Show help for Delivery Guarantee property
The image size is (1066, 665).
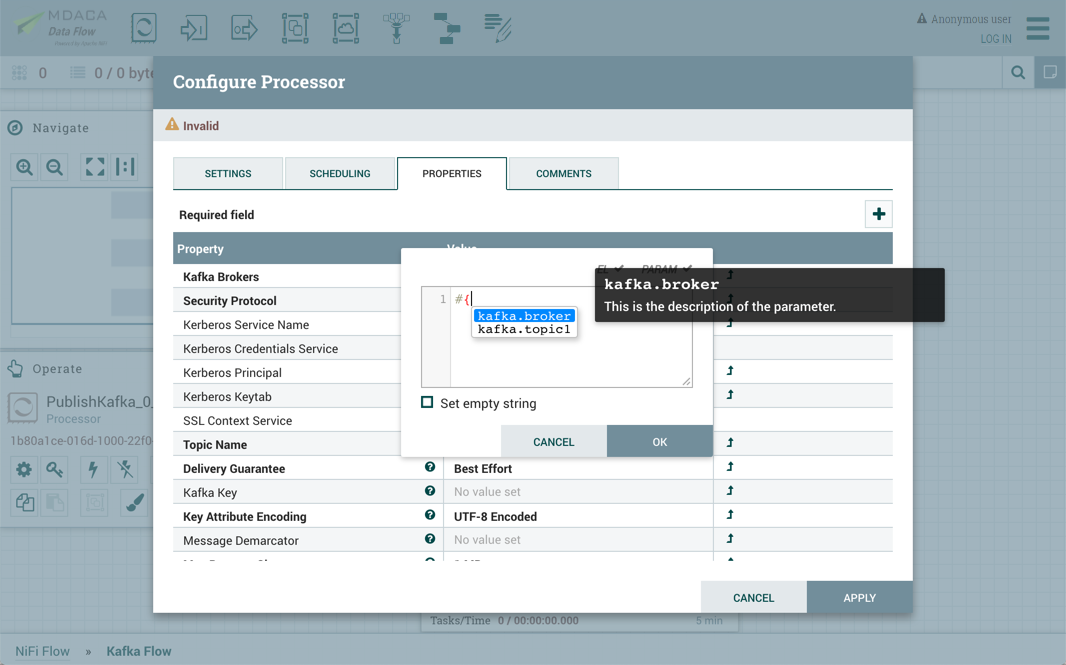coord(430,468)
